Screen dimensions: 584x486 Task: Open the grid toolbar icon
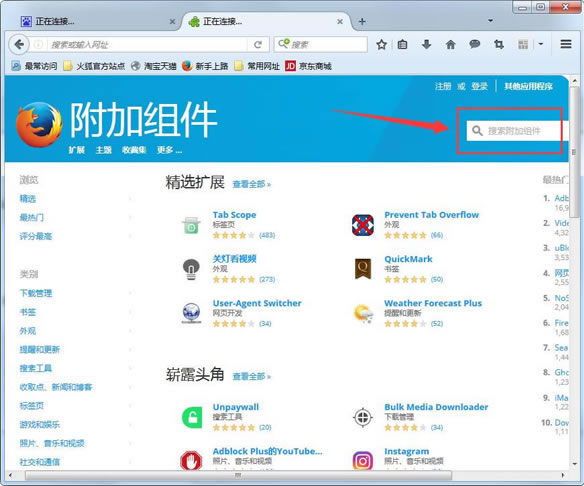(x=523, y=45)
